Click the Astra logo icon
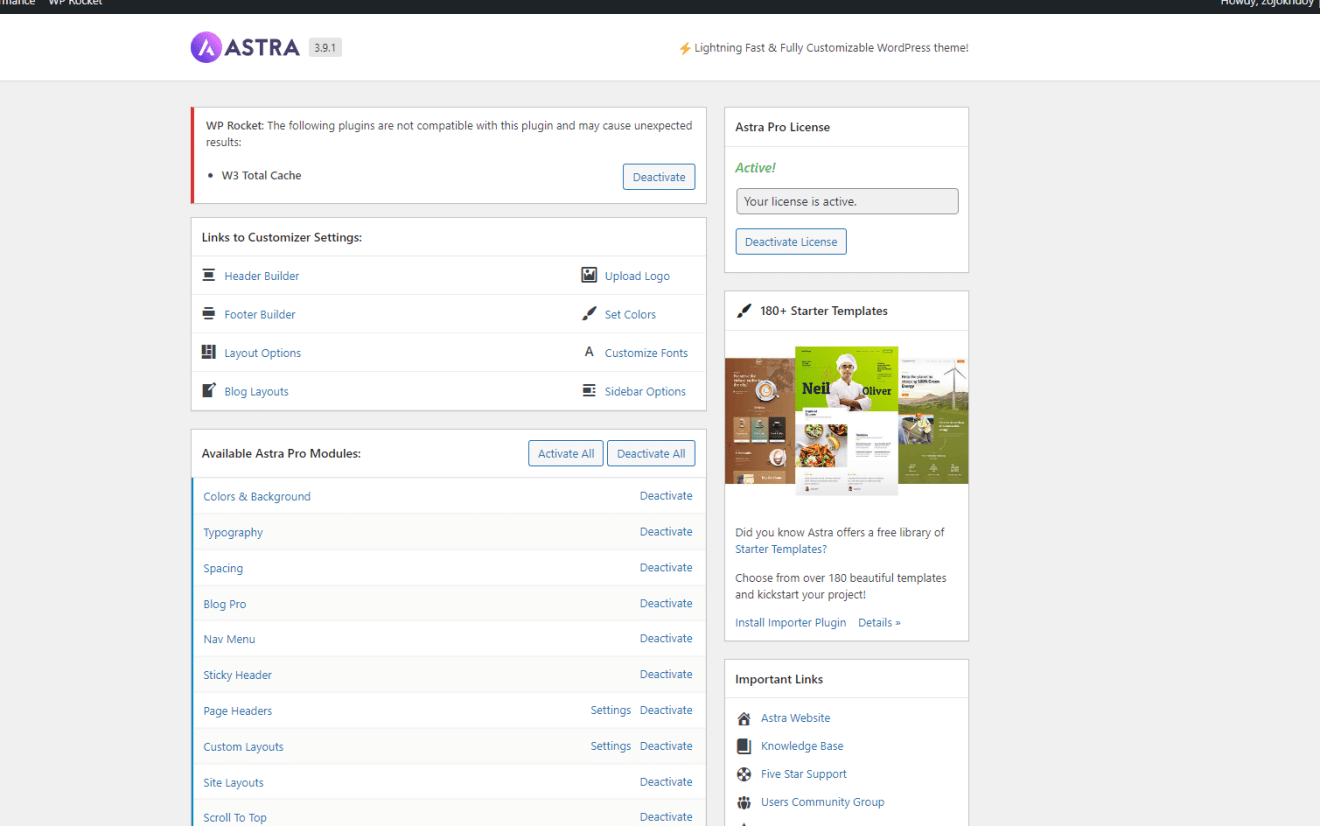 206,47
